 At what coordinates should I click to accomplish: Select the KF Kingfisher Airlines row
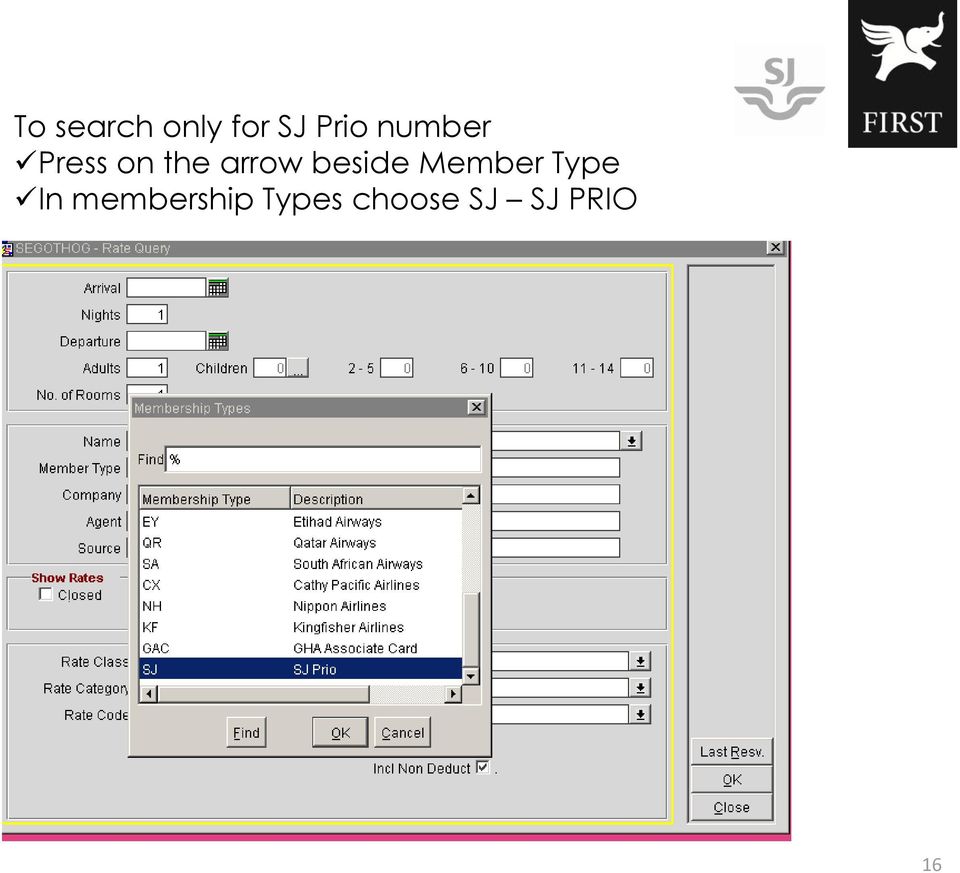click(301, 627)
